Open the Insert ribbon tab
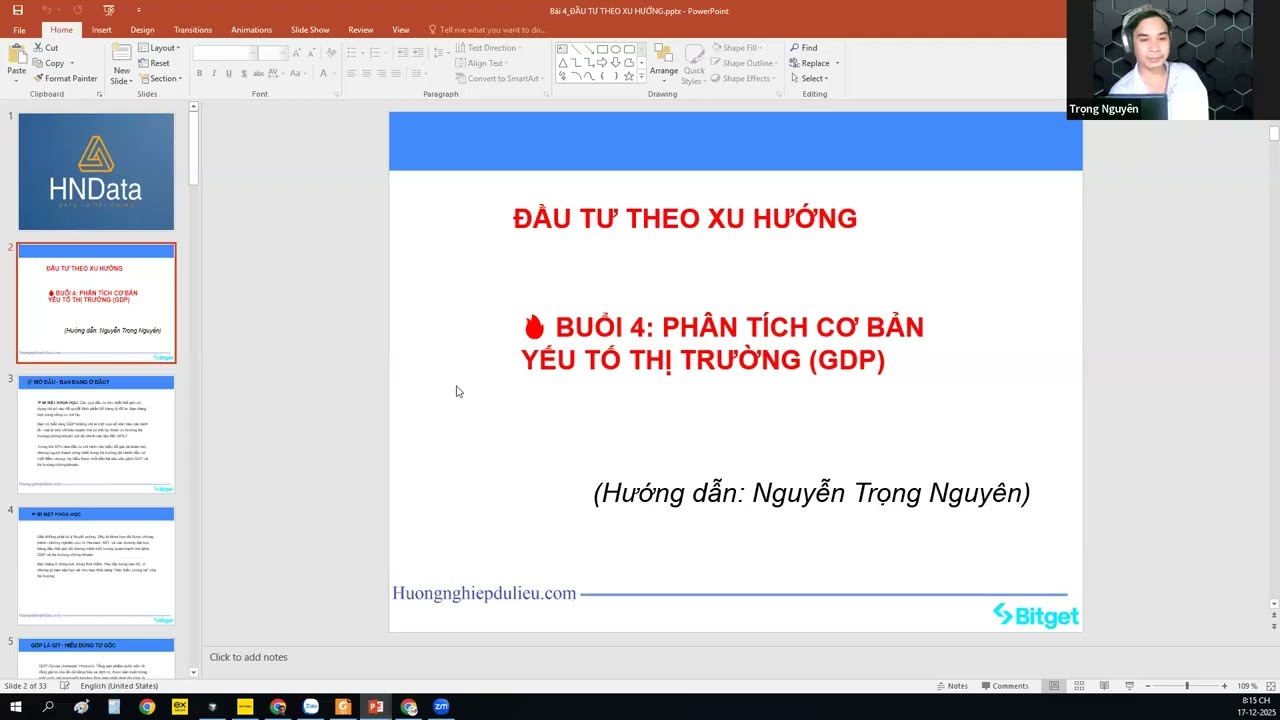 [x=101, y=30]
